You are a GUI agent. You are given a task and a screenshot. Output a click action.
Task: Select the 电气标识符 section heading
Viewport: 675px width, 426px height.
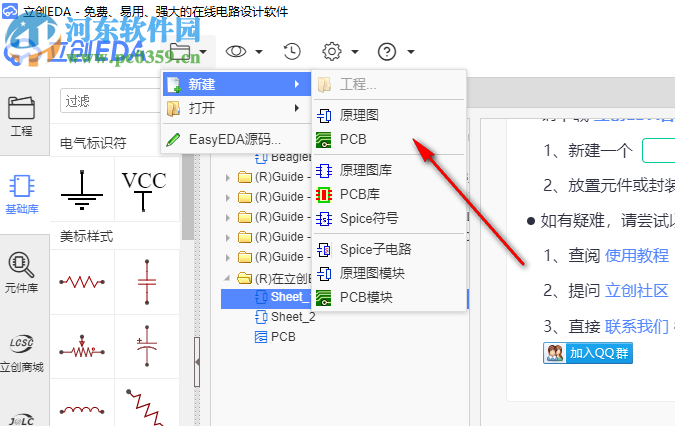click(93, 143)
